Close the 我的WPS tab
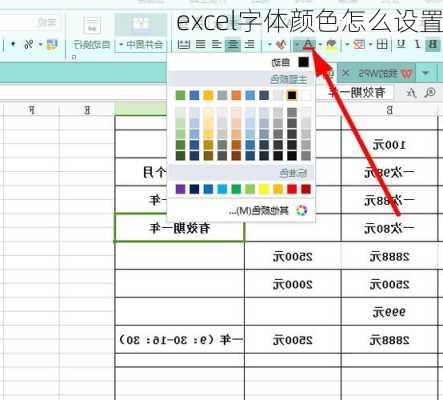This screenshot has height=400, width=443. 346,73
